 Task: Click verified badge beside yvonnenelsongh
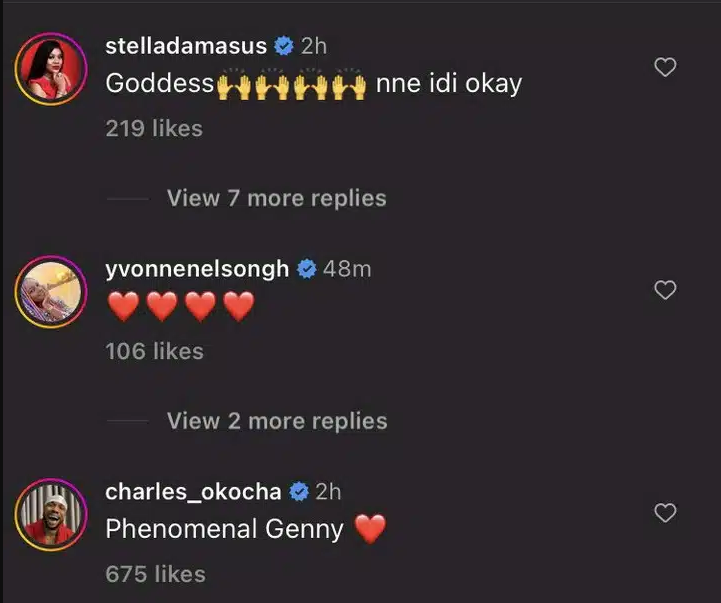coord(306,269)
